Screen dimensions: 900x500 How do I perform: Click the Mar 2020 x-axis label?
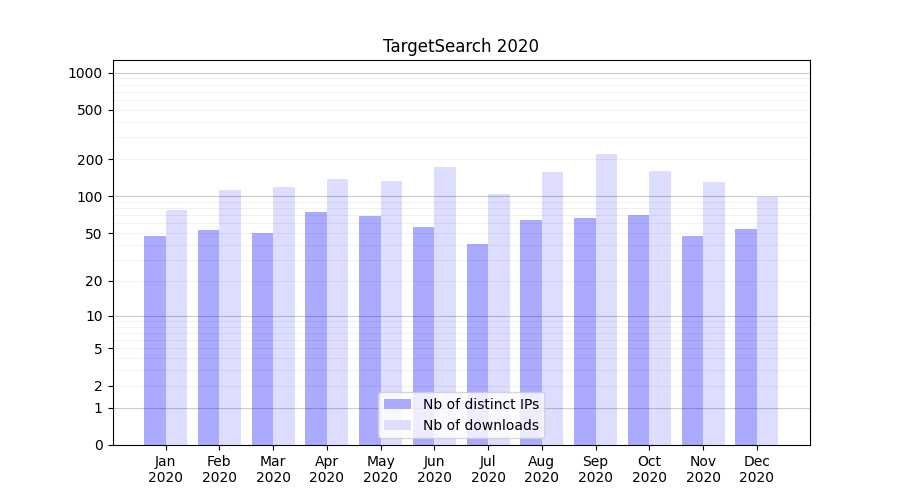tap(273, 469)
